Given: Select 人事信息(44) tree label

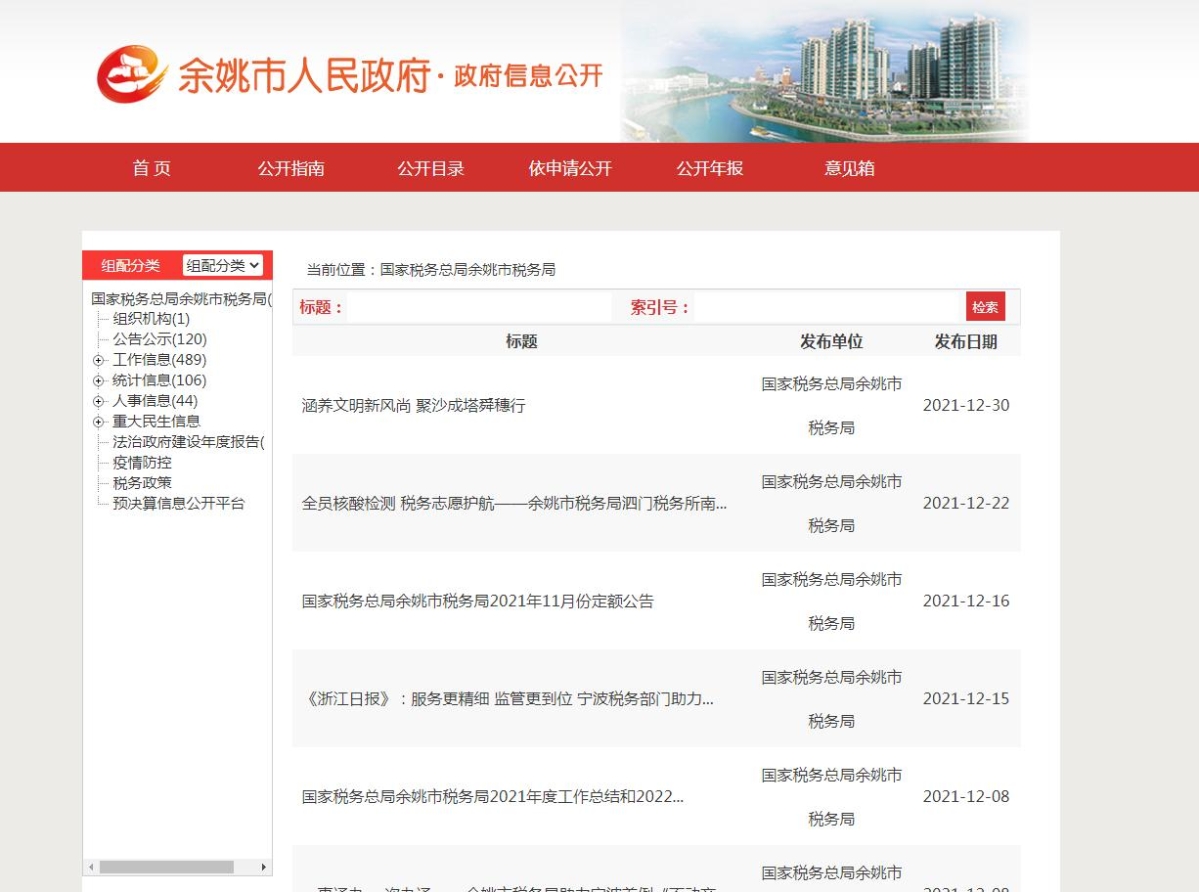Looking at the screenshot, I should point(154,401).
